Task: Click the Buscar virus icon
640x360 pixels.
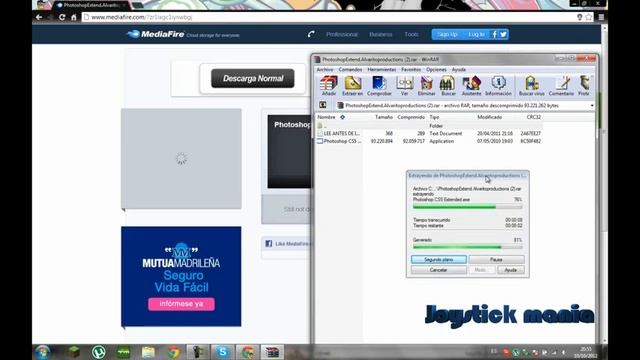Action: pos(531,86)
